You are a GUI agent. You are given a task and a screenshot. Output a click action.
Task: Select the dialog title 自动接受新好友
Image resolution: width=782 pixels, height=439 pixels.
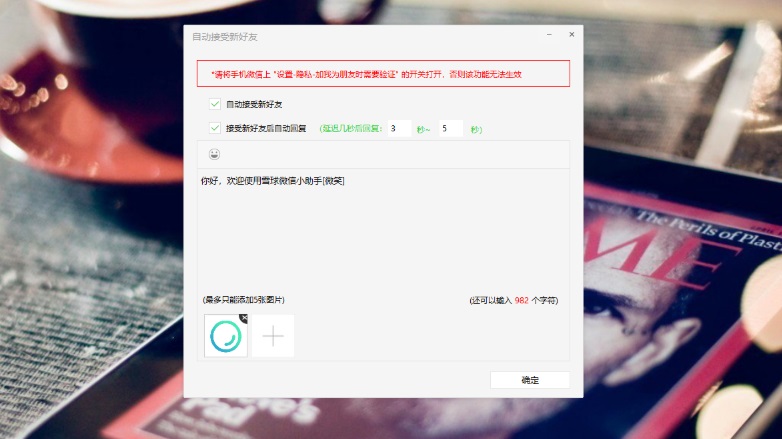225,37
